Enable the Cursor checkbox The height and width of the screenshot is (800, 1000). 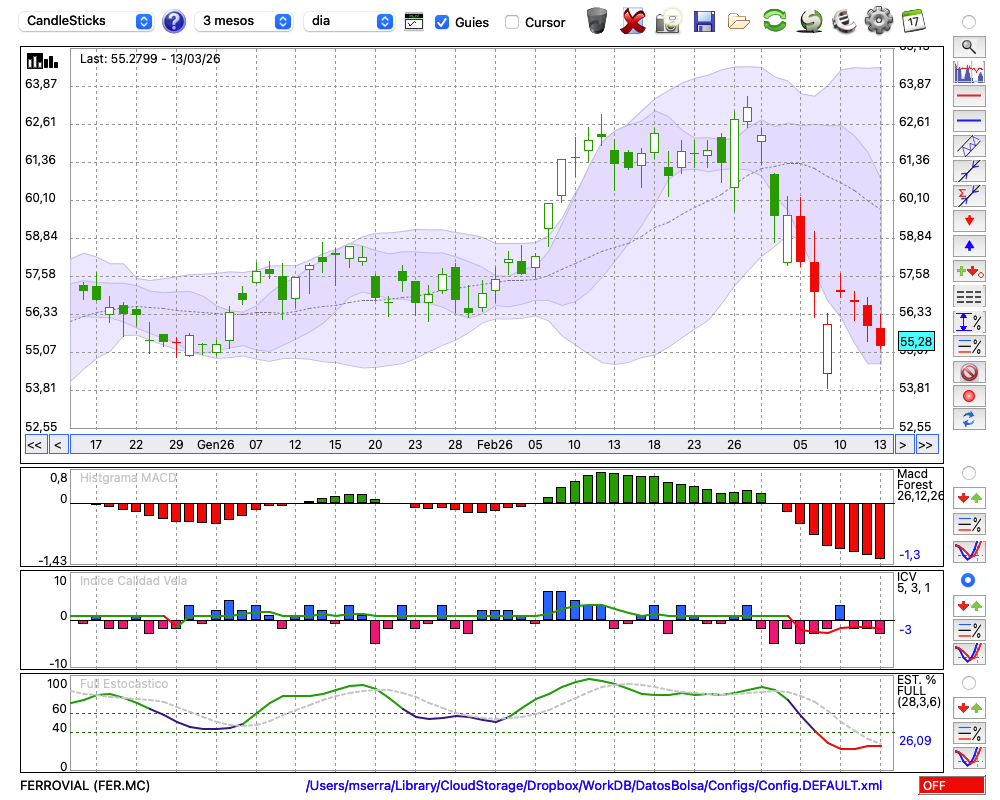click(x=511, y=22)
